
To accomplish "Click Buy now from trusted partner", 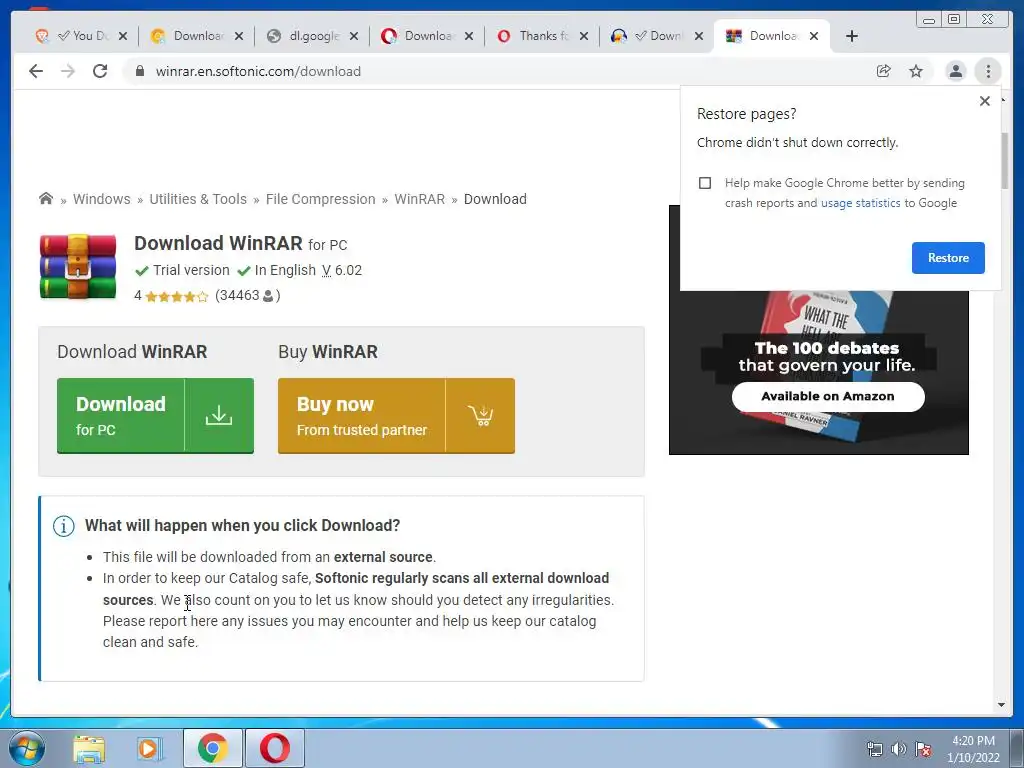I will tap(396, 415).
